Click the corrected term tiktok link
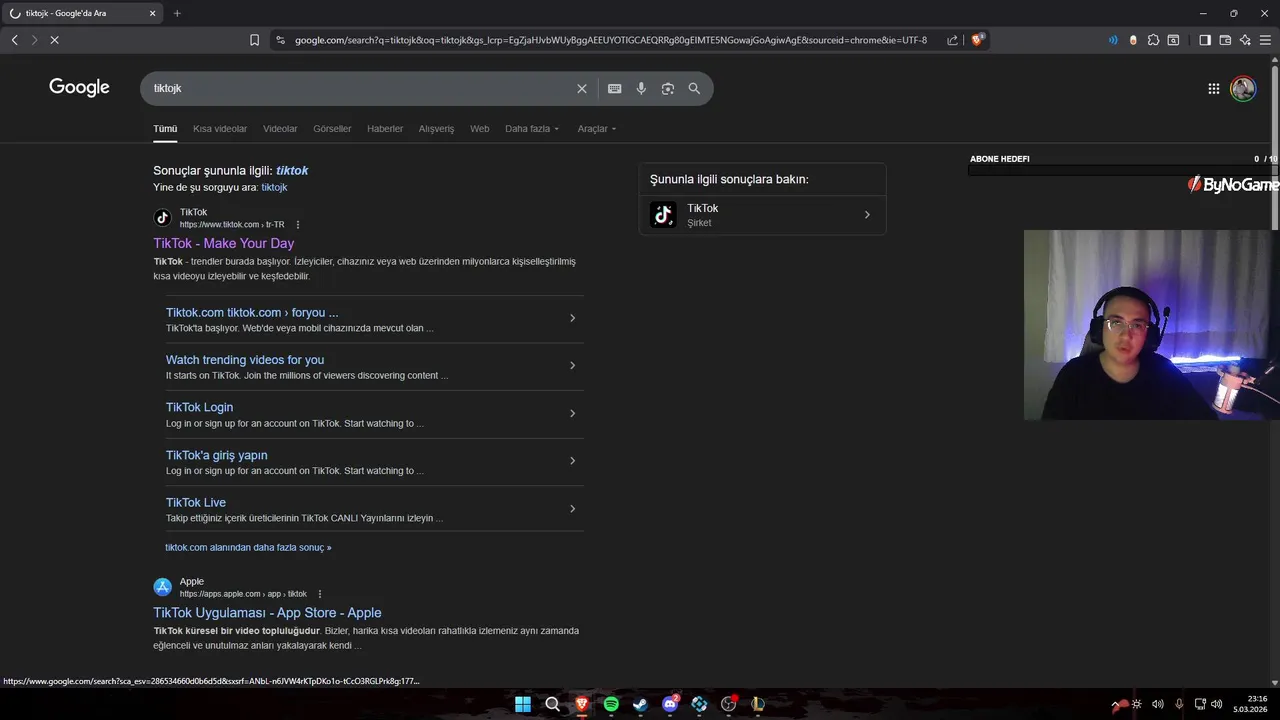Screen dimensions: 1280x720 [292, 171]
